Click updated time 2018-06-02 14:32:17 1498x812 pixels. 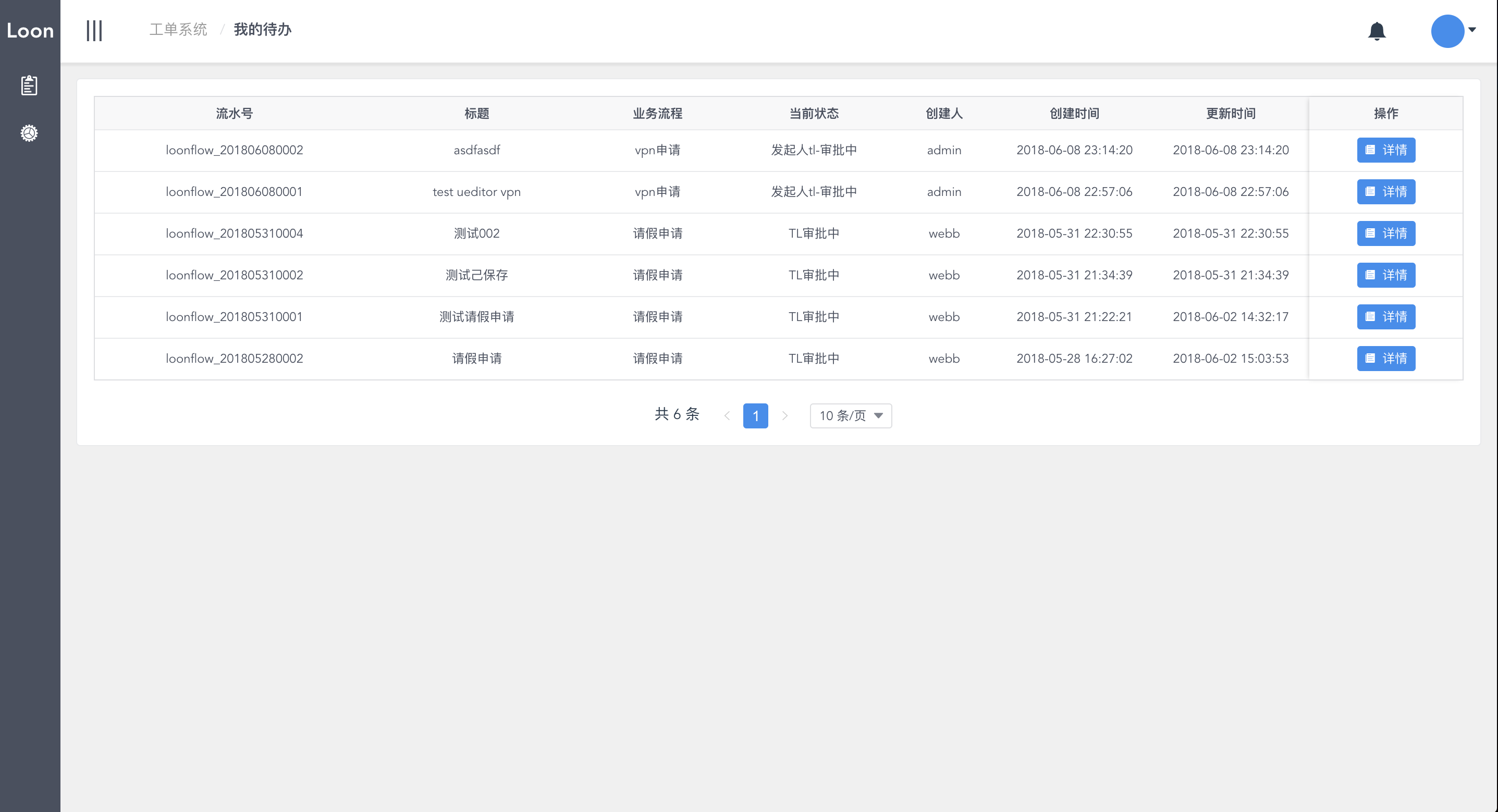1231,317
